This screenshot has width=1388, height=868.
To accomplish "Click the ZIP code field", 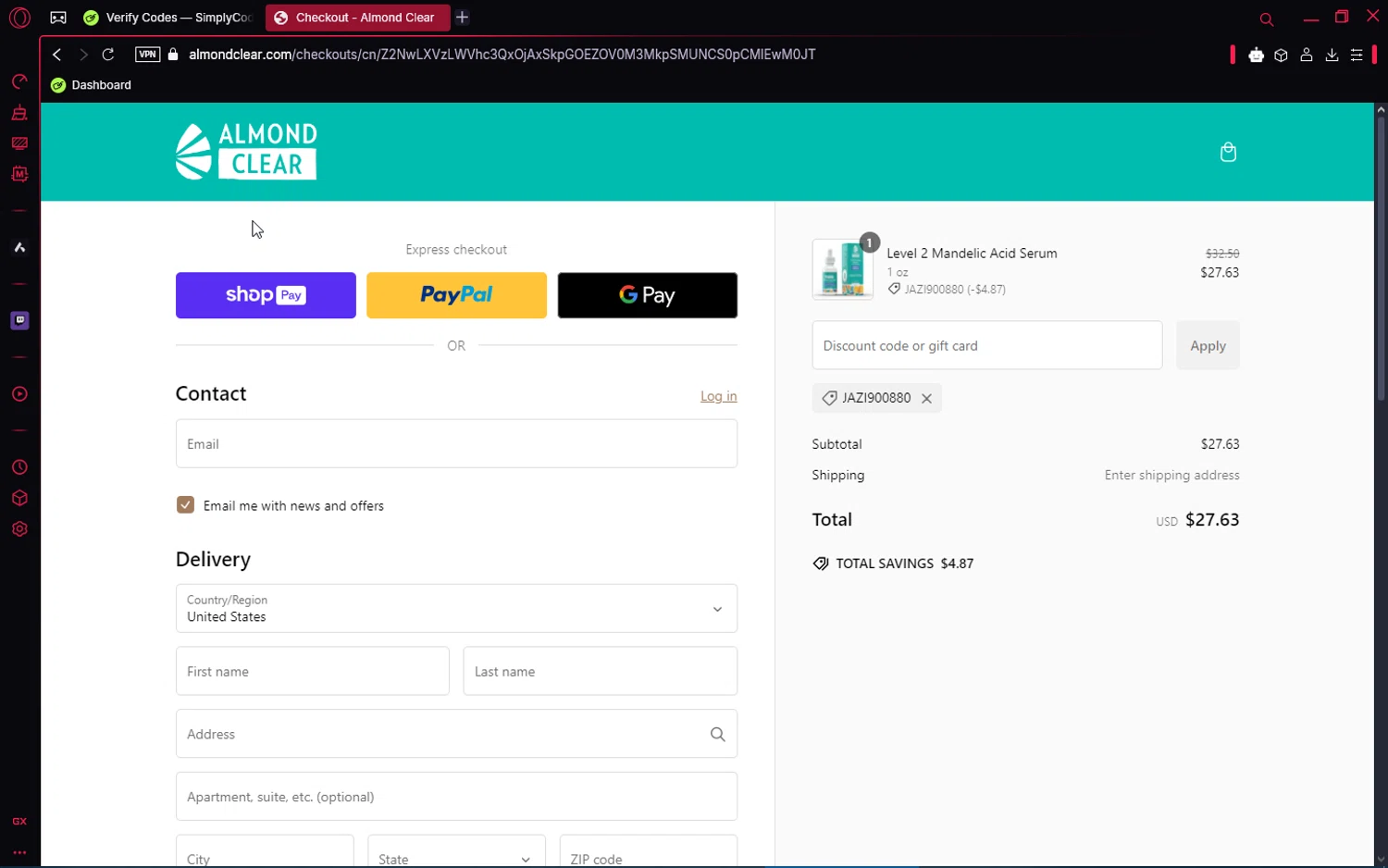I will [648, 851].
